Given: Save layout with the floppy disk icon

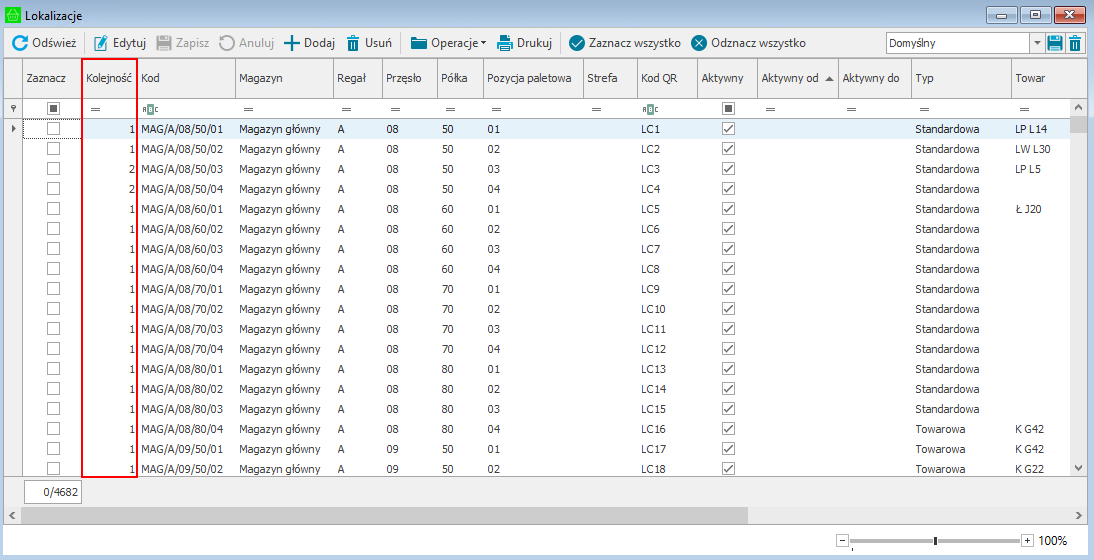Looking at the screenshot, I should click(x=1055, y=43).
